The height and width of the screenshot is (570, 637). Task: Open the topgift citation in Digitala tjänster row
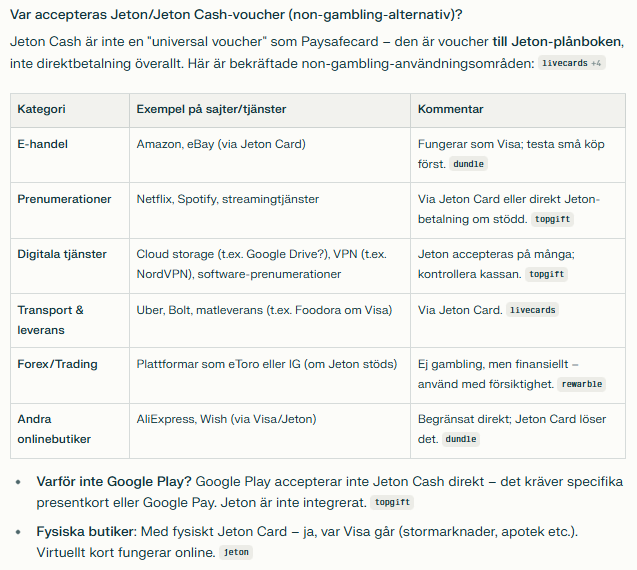click(x=546, y=274)
